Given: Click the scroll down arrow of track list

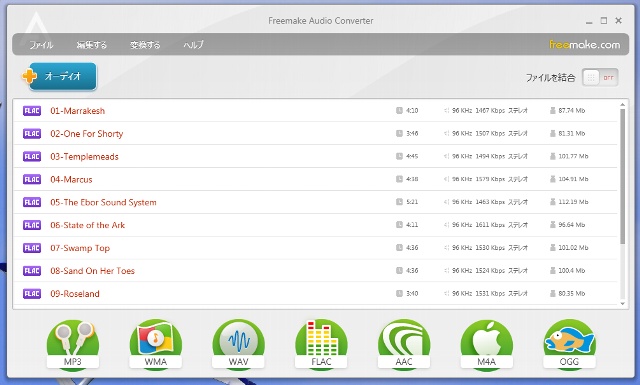Looking at the screenshot, I should [x=622, y=303].
